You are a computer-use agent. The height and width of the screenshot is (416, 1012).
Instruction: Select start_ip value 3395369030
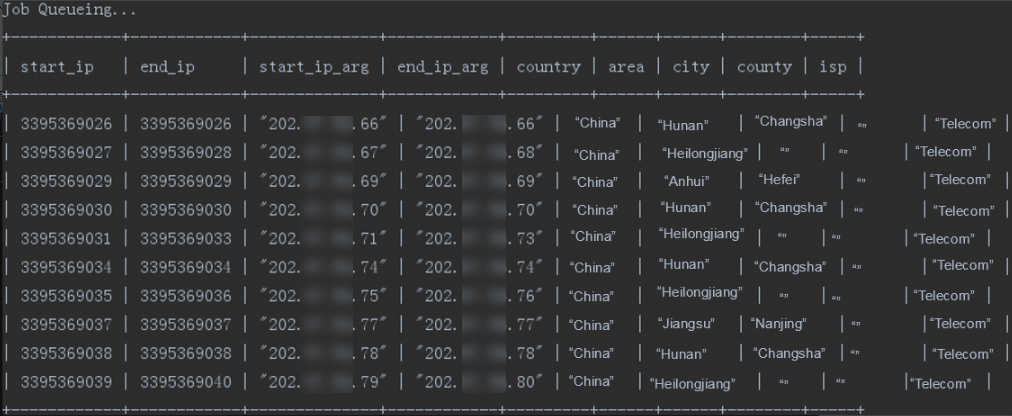pos(66,210)
